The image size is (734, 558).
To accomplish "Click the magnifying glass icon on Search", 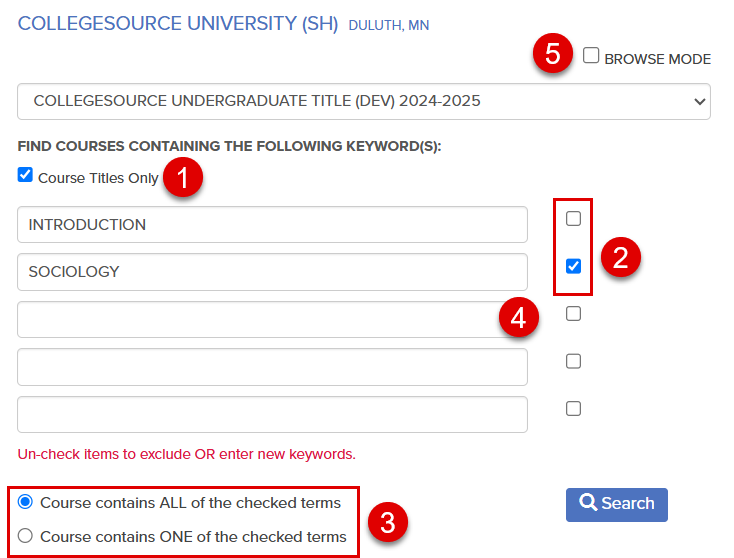I will click(x=588, y=502).
